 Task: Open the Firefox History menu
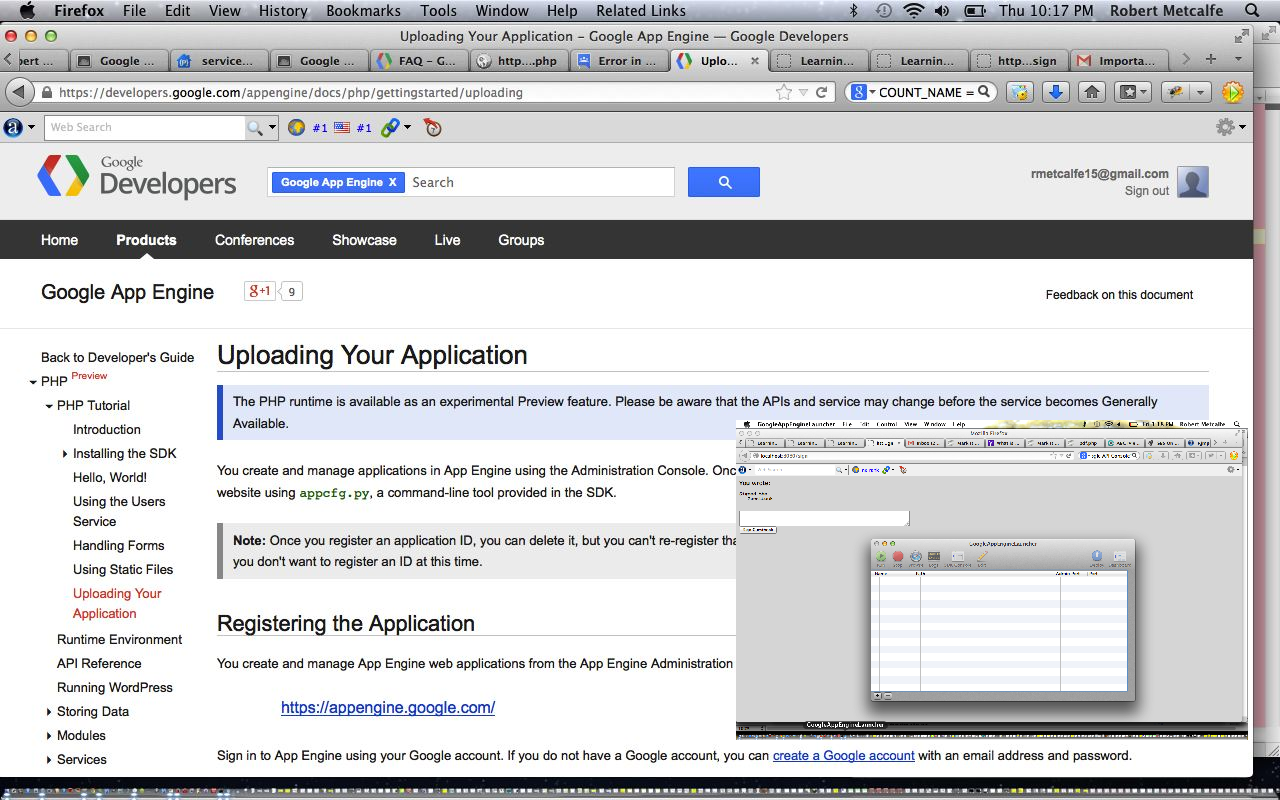pyautogui.click(x=283, y=11)
